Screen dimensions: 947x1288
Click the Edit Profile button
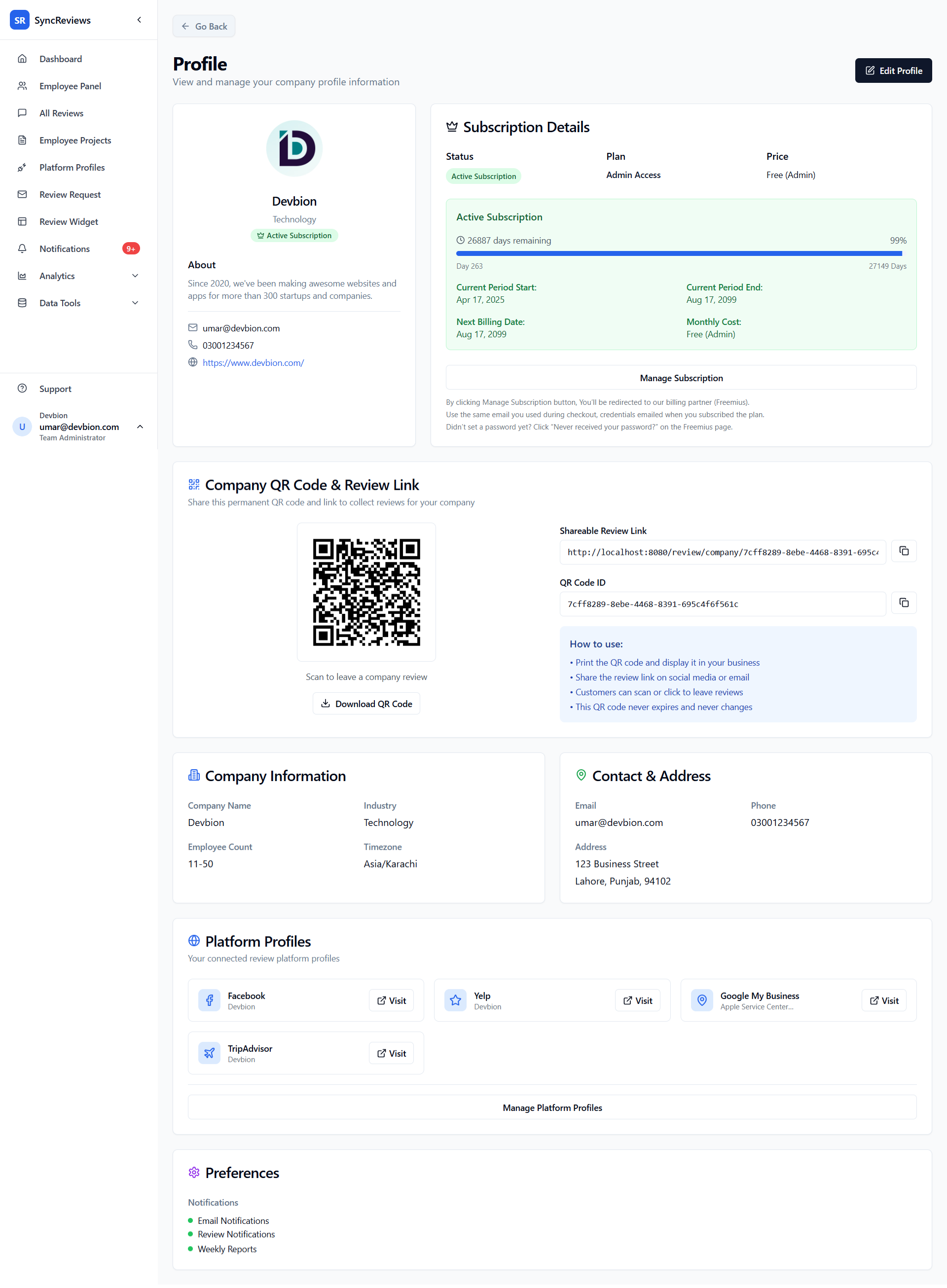(893, 70)
